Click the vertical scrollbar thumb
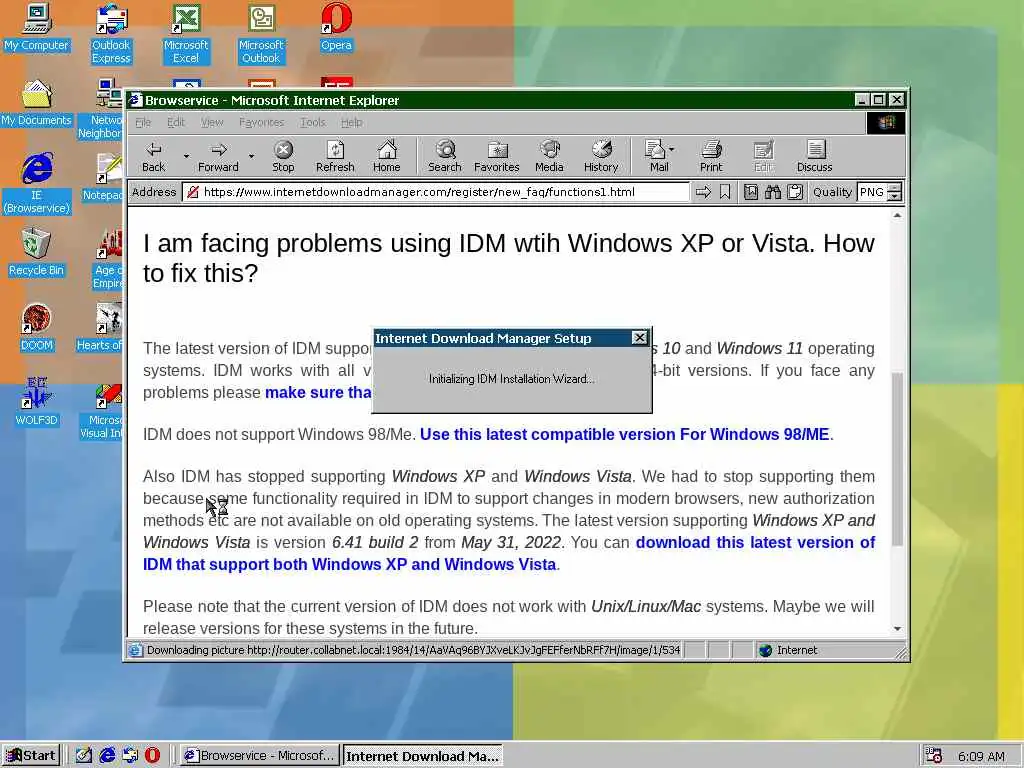 (x=897, y=459)
